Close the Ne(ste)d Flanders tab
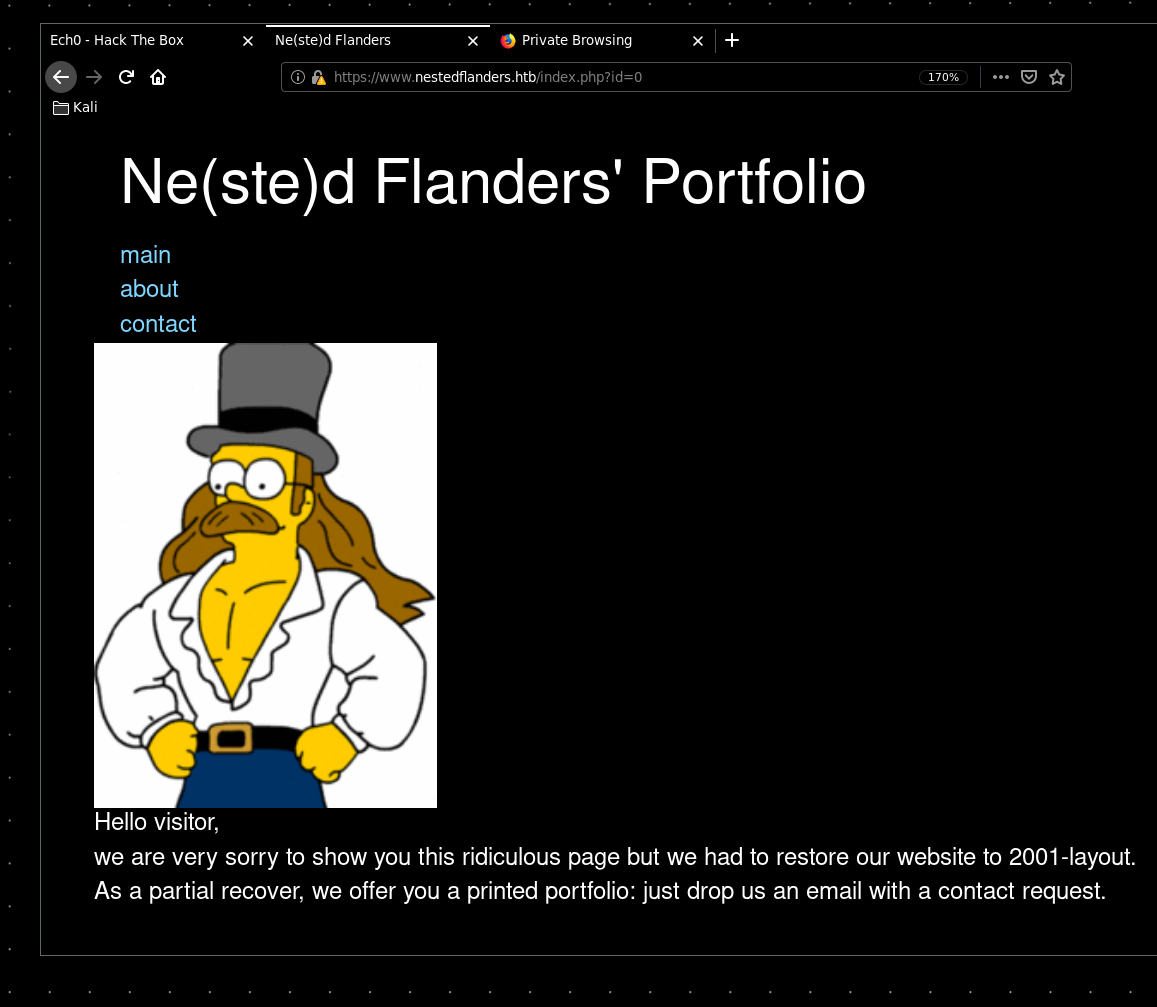1157x1007 pixels. [473, 41]
